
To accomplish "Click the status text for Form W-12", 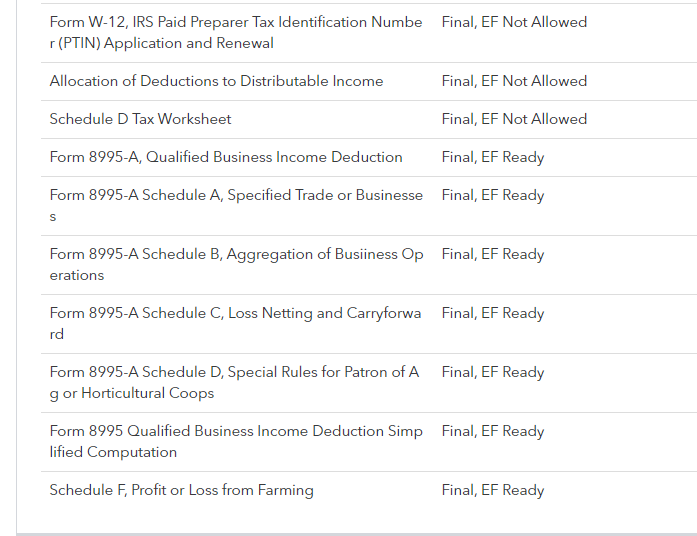I will click(514, 22).
